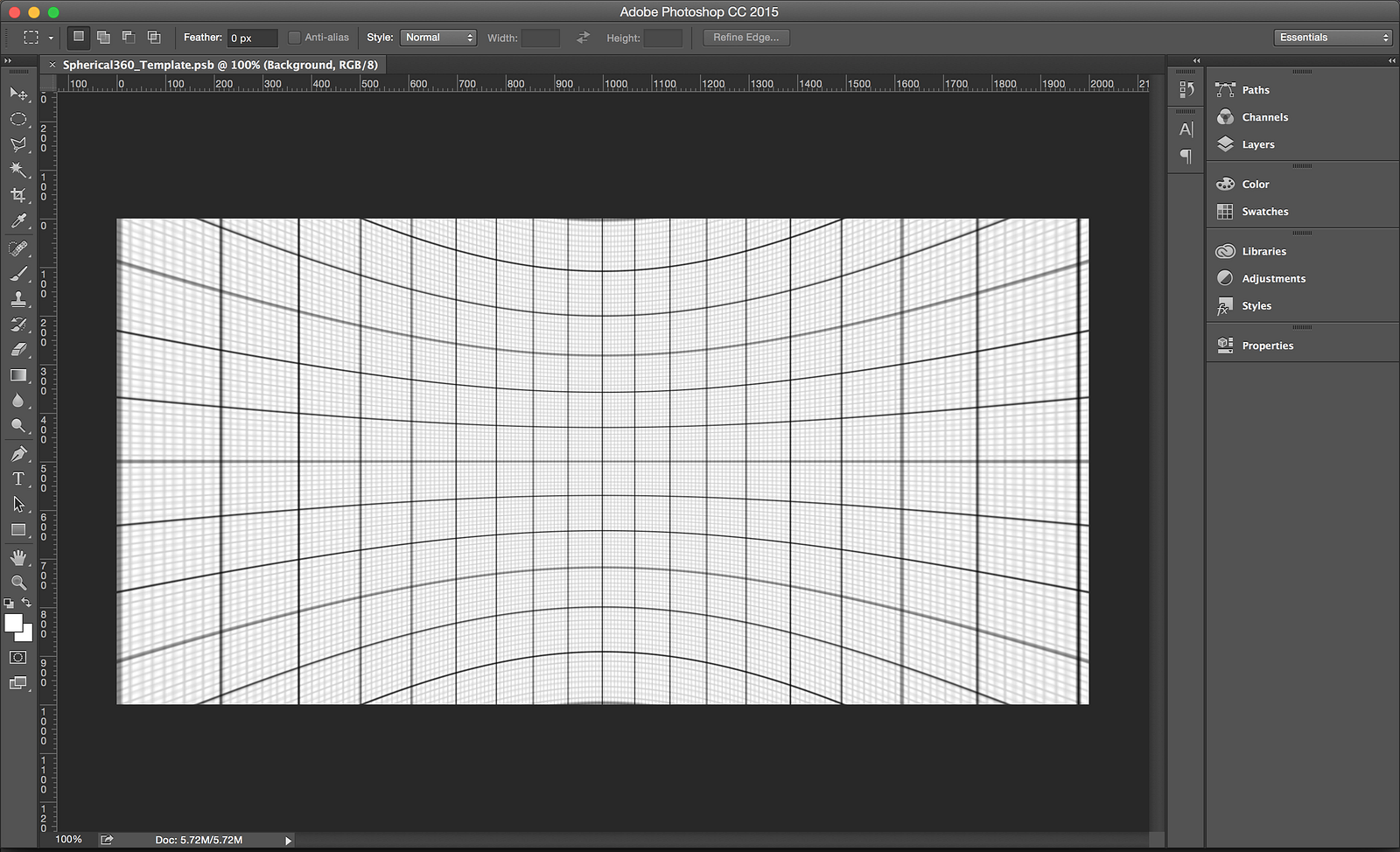Open the Style dropdown set to Normal
Image resolution: width=1400 pixels, height=852 pixels.
437,38
